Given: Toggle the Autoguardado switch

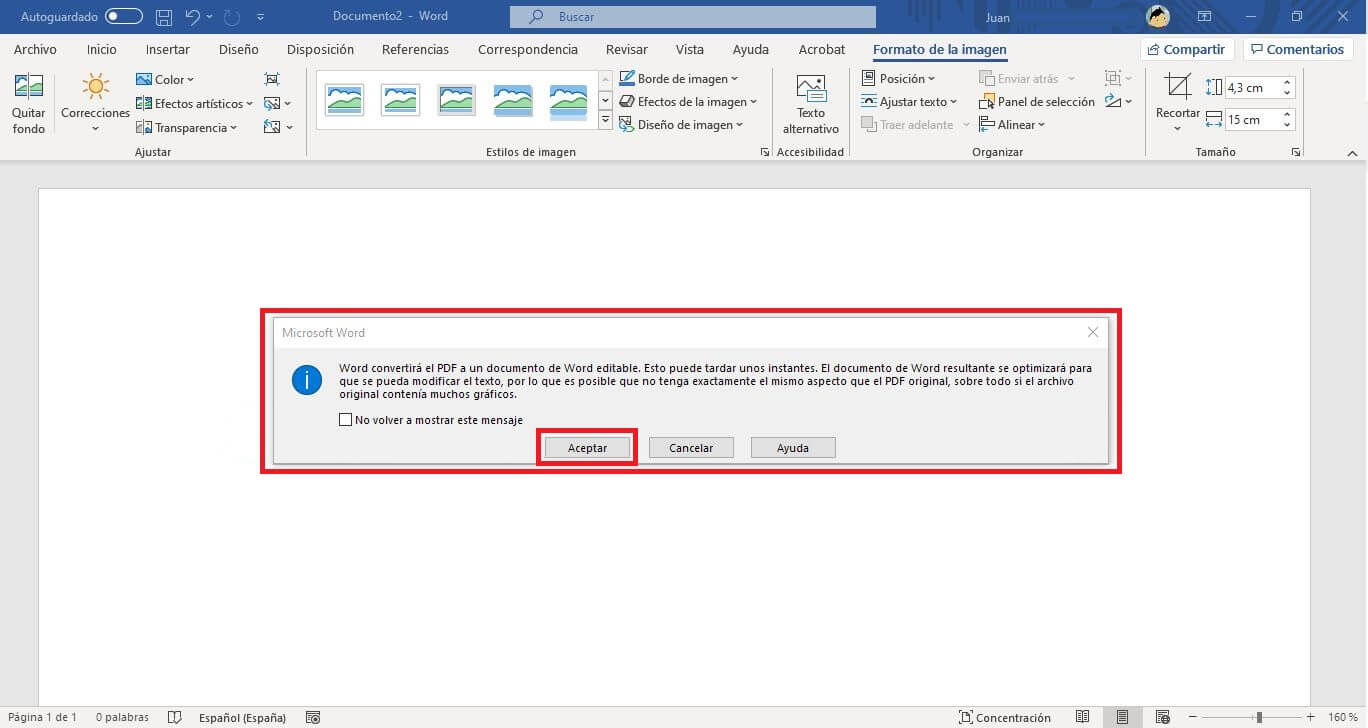Looking at the screenshot, I should point(124,17).
